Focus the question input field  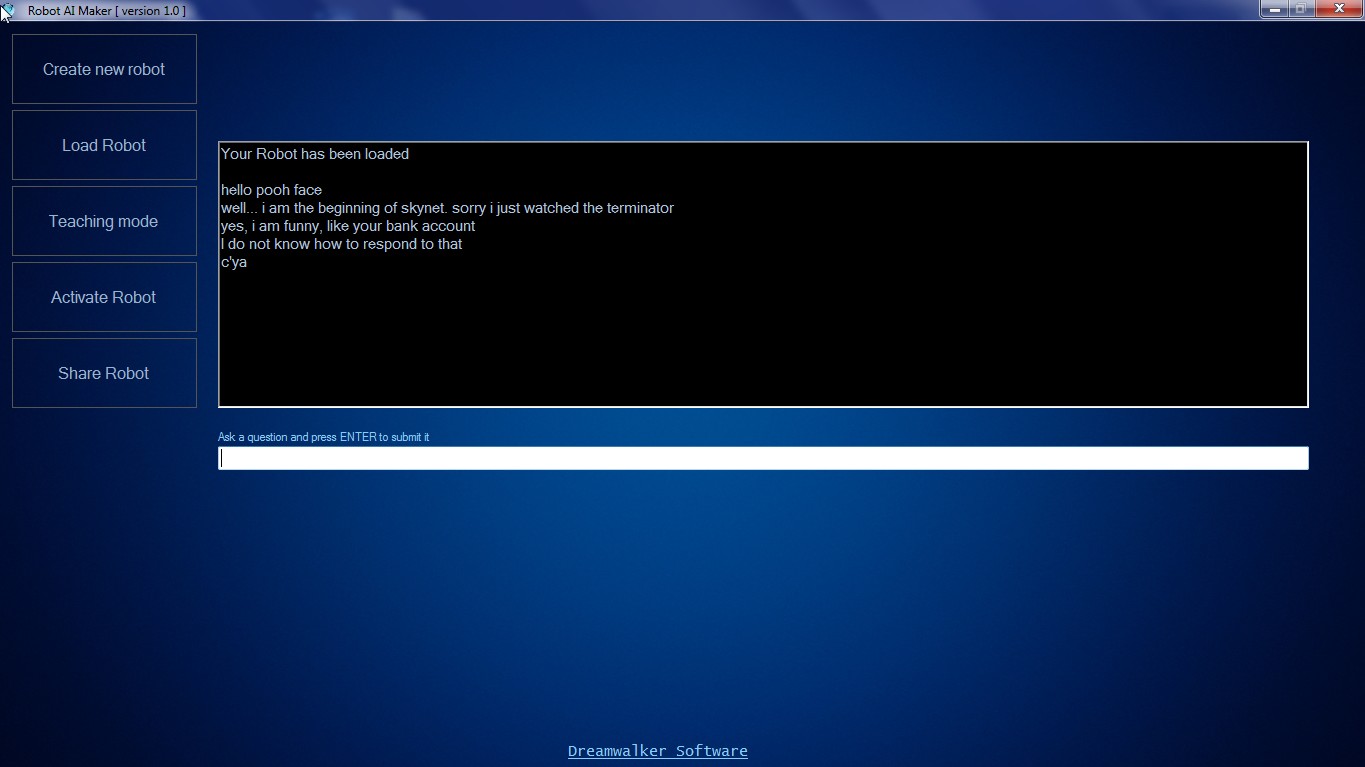click(762, 458)
